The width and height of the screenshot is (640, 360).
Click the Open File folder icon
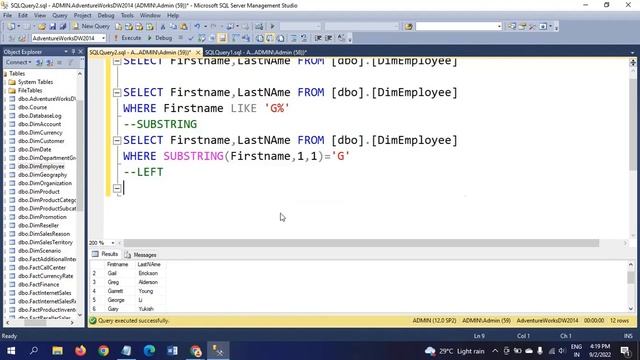pos(42,27)
